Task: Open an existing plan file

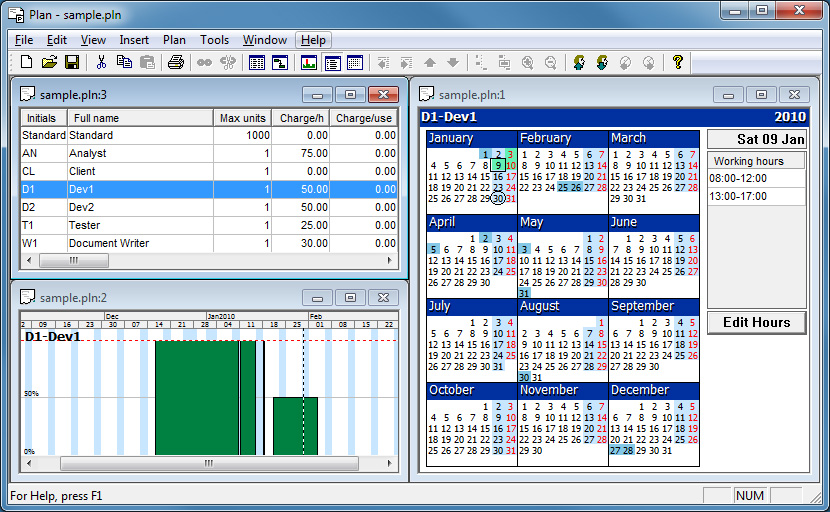Action: click(49, 62)
